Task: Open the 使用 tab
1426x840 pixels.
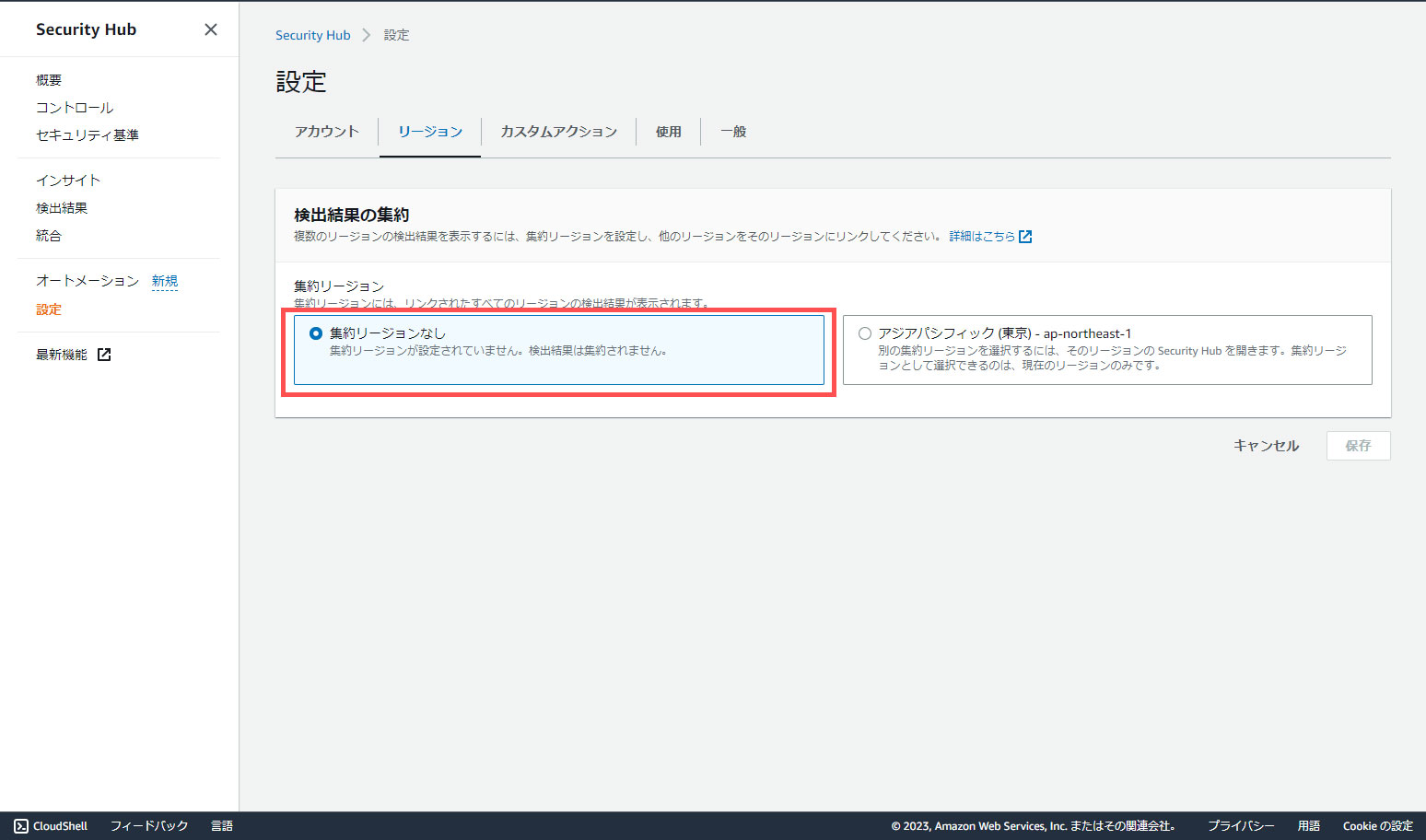Action: [669, 132]
